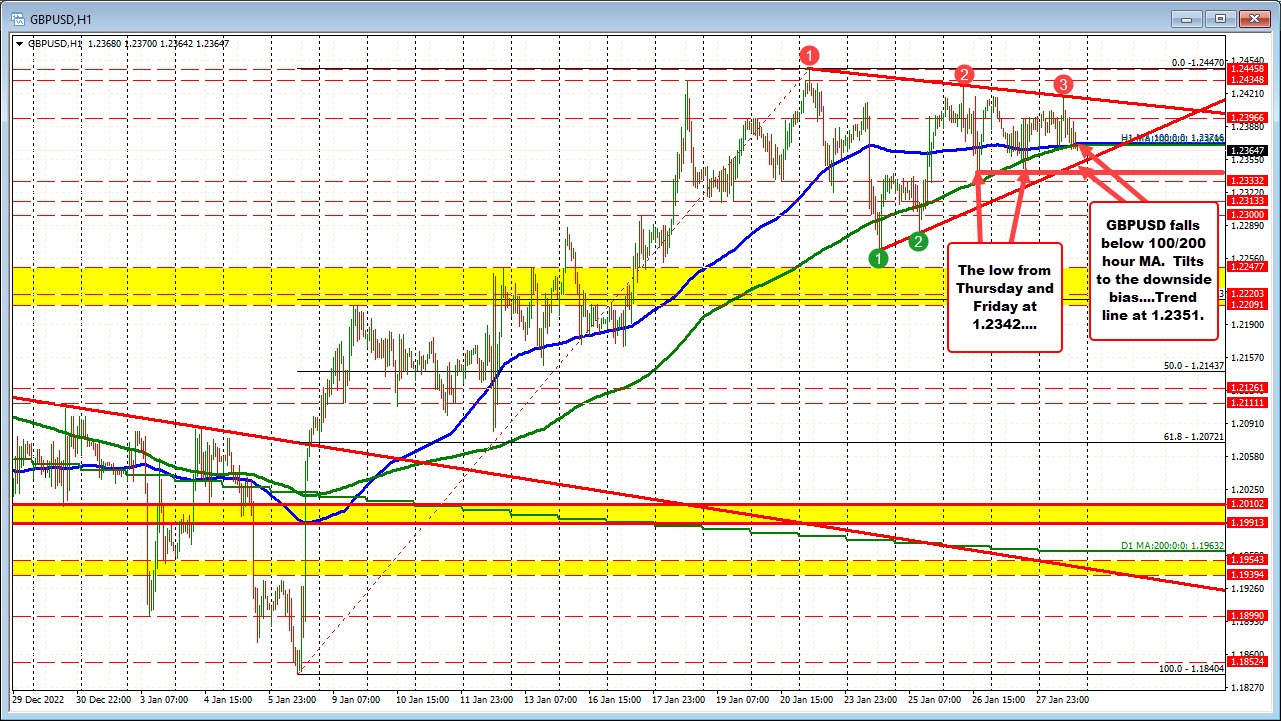Click the Fibonacci label 50.0 - 1.21437
Image resolution: width=1281 pixels, height=721 pixels.
[1196, 366]
